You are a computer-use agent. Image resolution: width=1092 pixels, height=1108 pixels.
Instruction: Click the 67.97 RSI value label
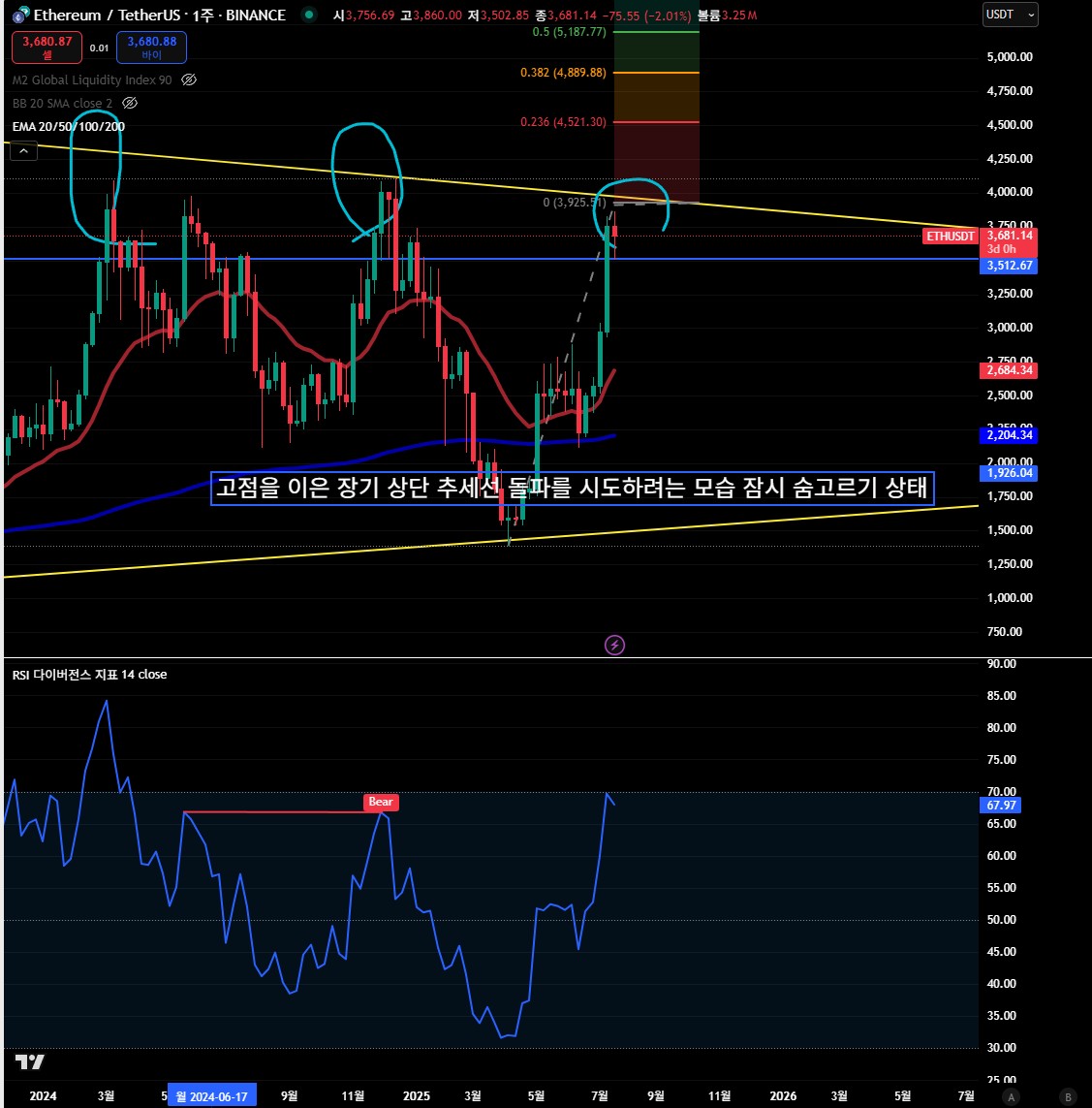pos(1000,805)
